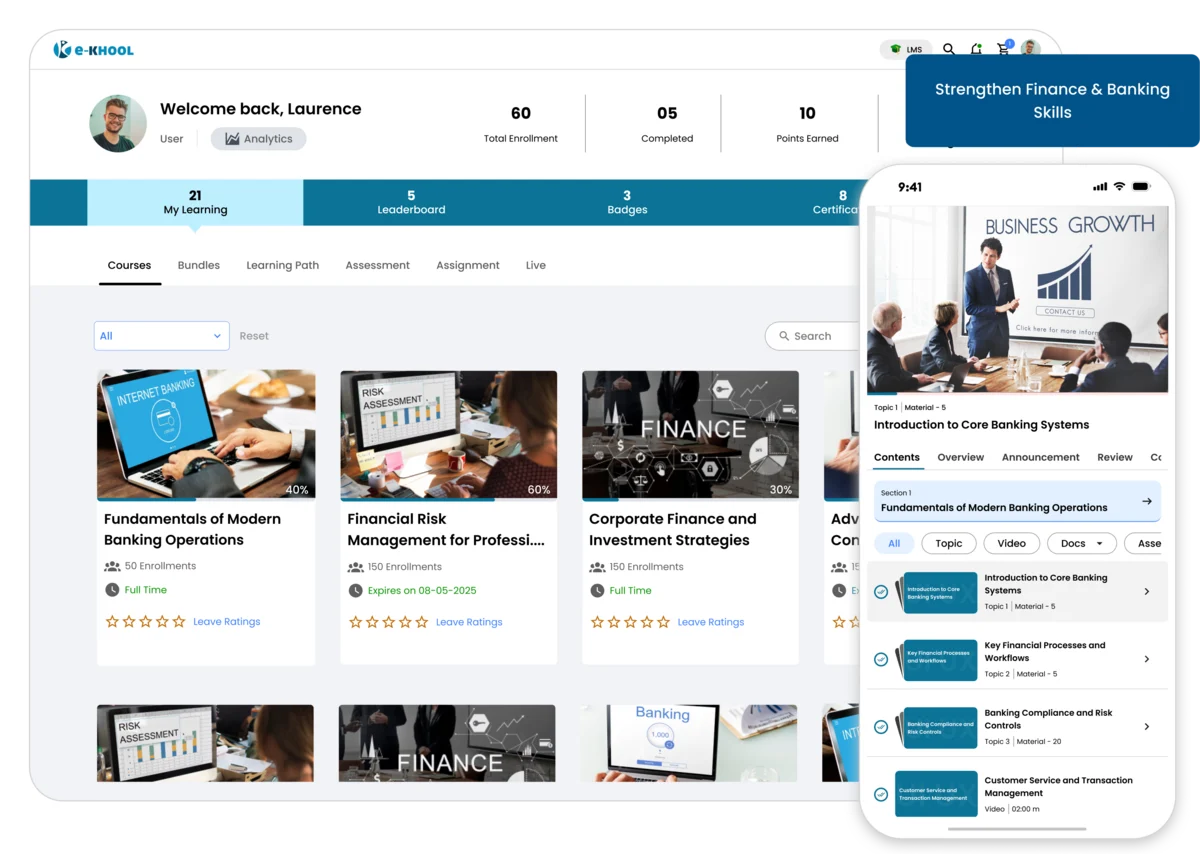Click the Full Time clock icon on Corporate Finance

click(x=597, y=590)
